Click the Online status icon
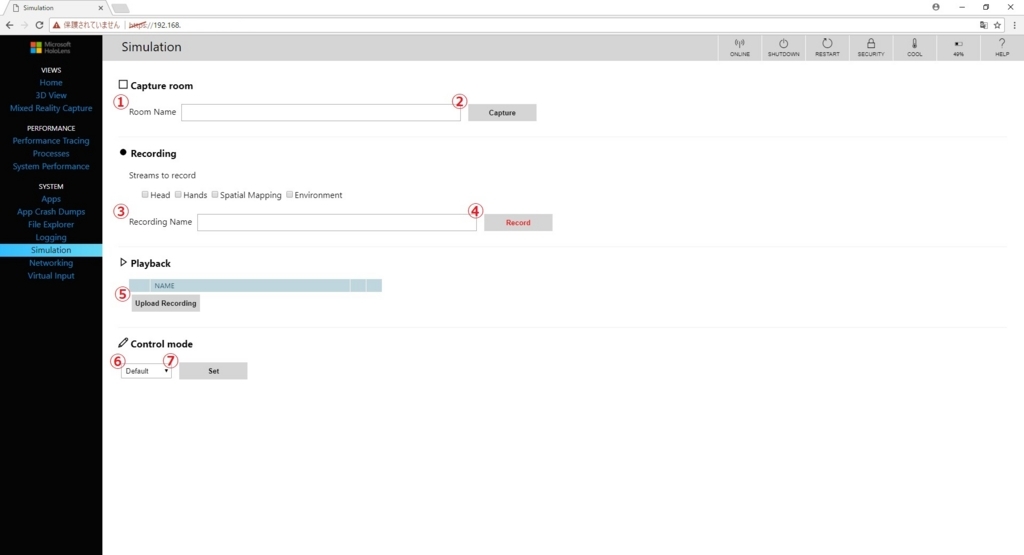The width and height of the screenshot is (1024, 555). point(739,48)
